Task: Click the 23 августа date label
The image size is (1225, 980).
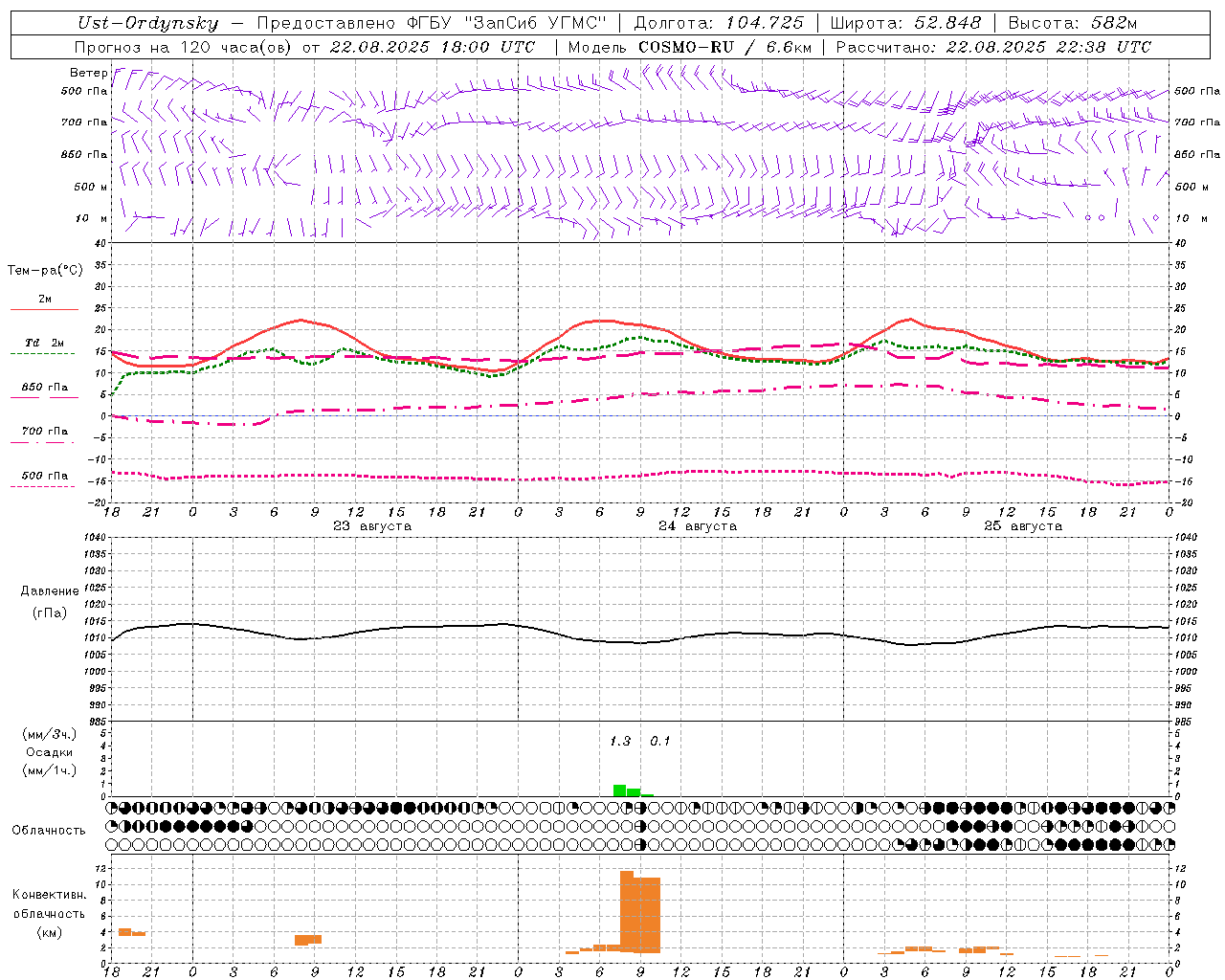Action: (x=372, y=526)
